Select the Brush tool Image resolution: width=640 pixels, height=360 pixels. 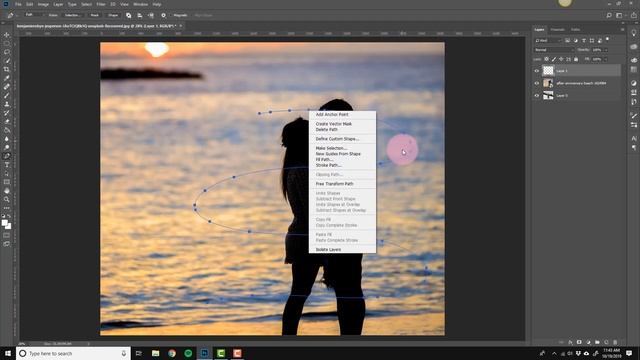click(x=7, y=96)
